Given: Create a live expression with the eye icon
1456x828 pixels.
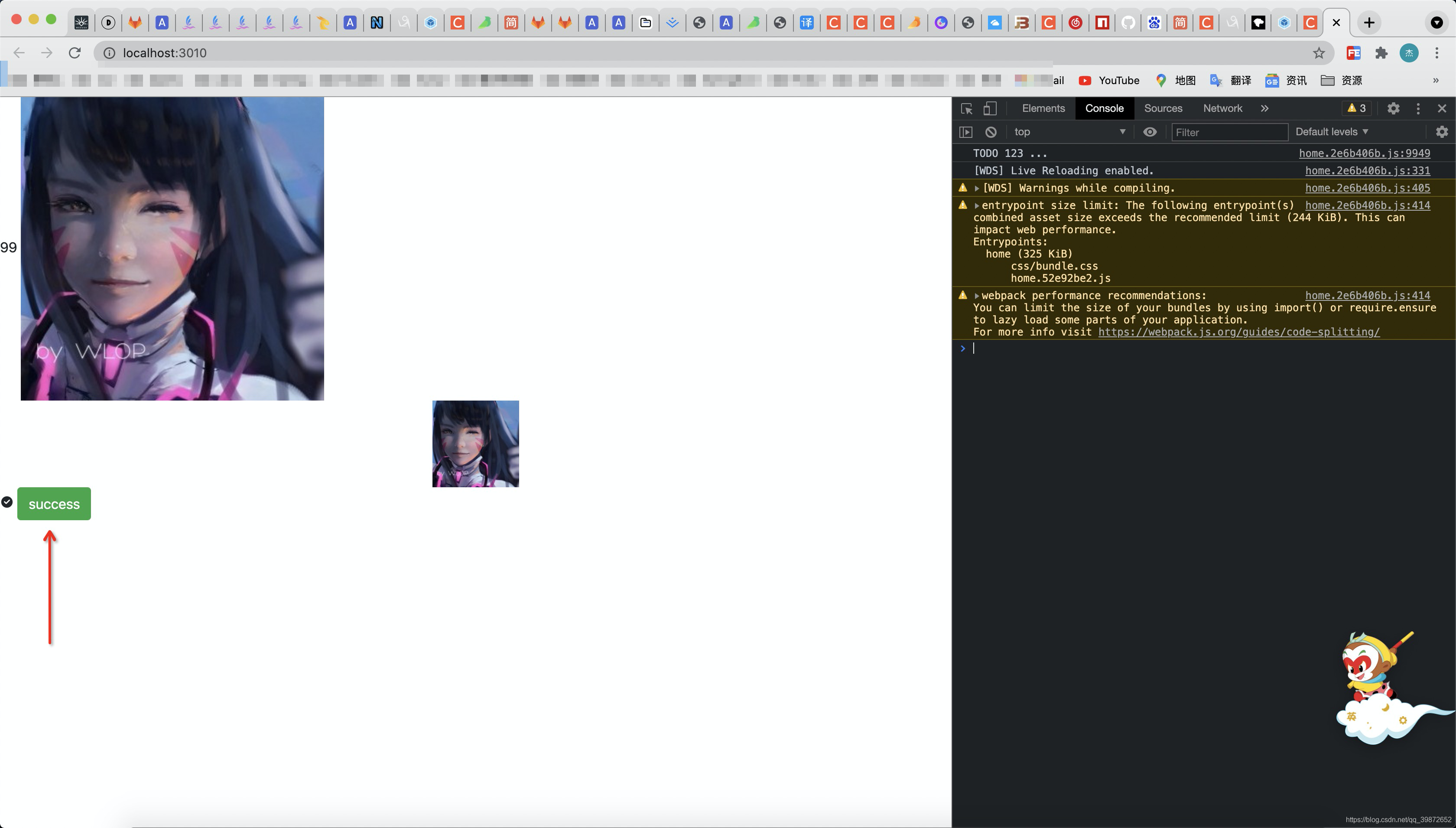Looking at the screenshot, I should (1150, 132).
